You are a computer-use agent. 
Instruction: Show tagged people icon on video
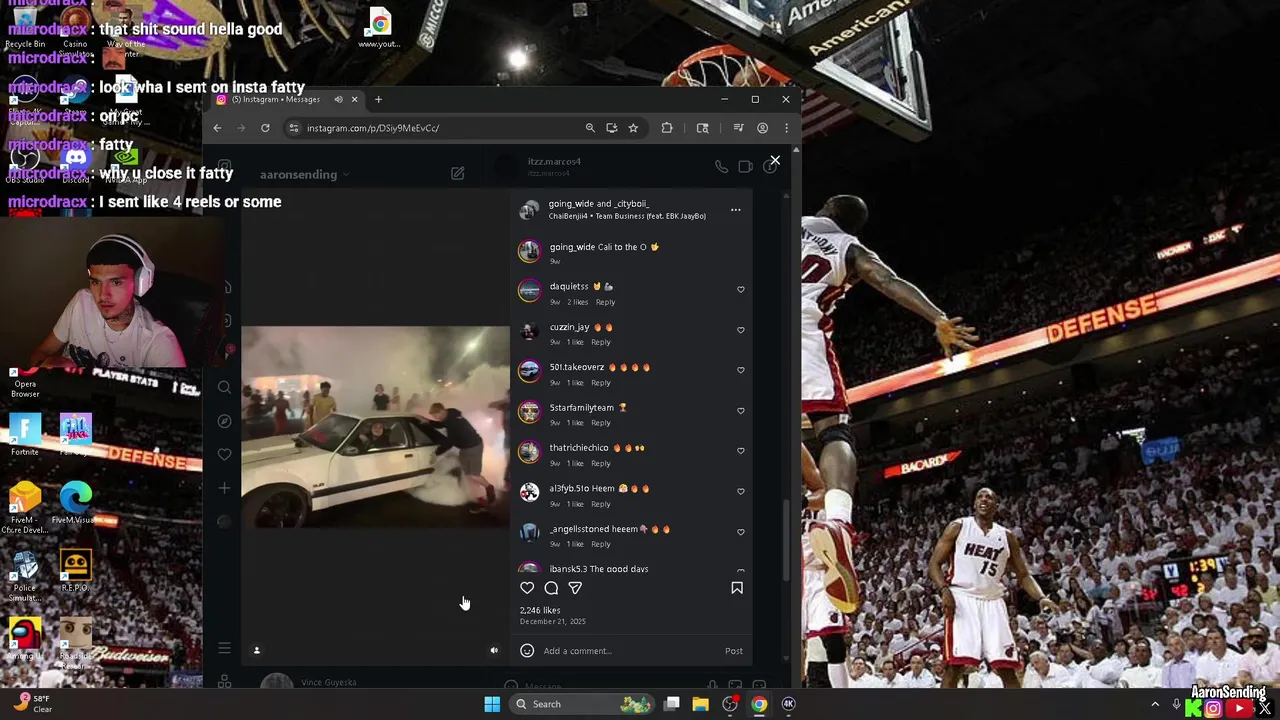pyautogui.click(x=256, y=650)
